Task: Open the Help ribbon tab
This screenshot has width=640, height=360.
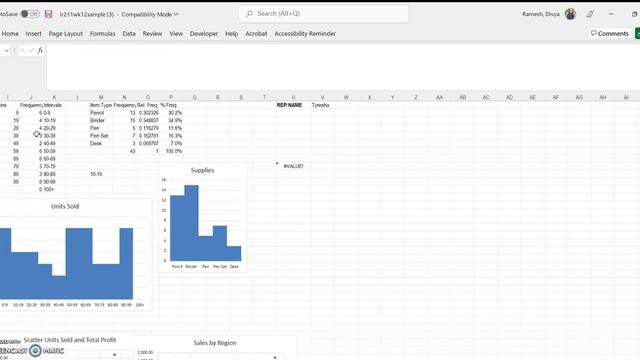Action: click(x=231, y=33)
